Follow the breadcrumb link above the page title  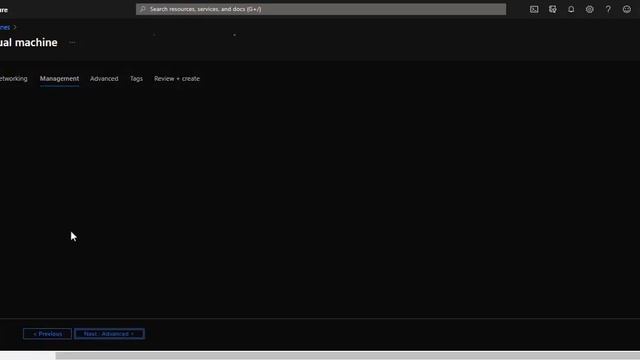[5, 27]
